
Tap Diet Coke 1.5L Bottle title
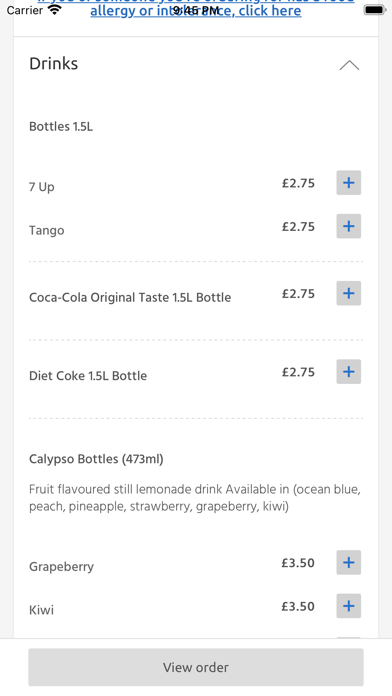88,376
